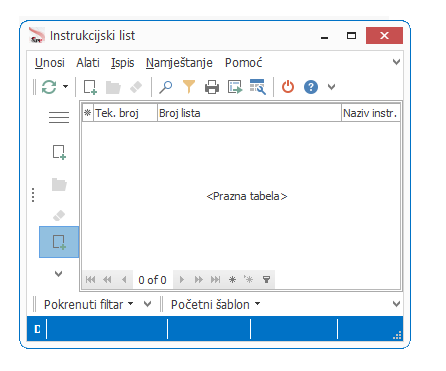
Task: Go to next page navigator button
Action: pyautogui.click(x=199, y=279)
